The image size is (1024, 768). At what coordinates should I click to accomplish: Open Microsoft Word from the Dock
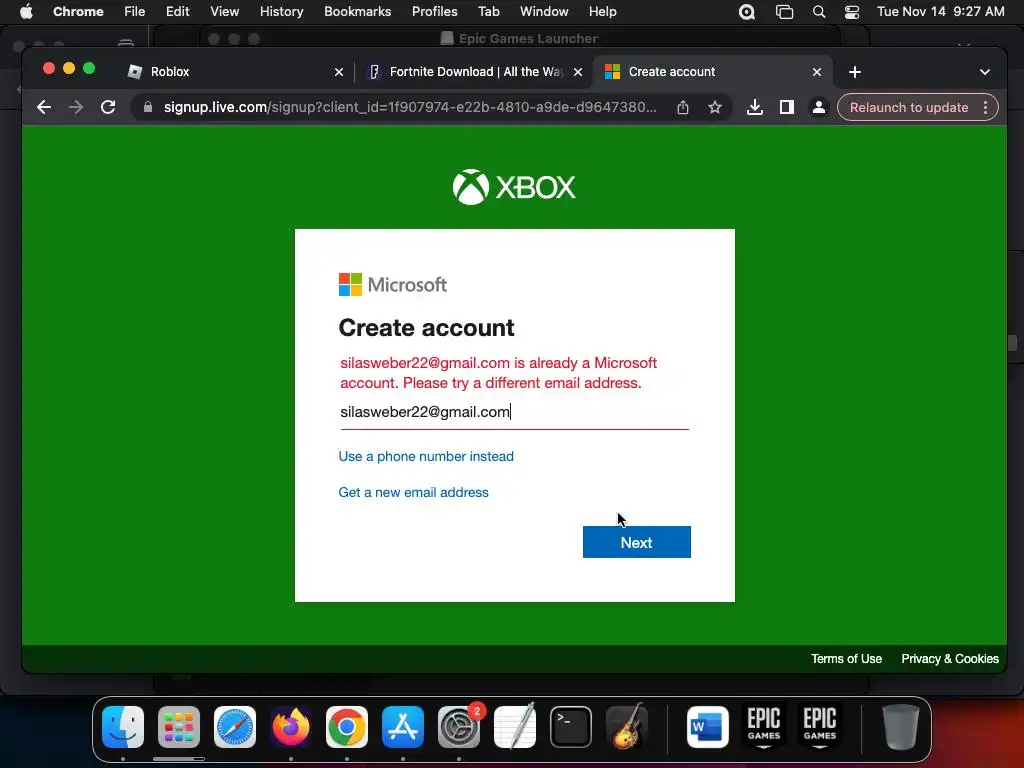click(x=708, y=727)
